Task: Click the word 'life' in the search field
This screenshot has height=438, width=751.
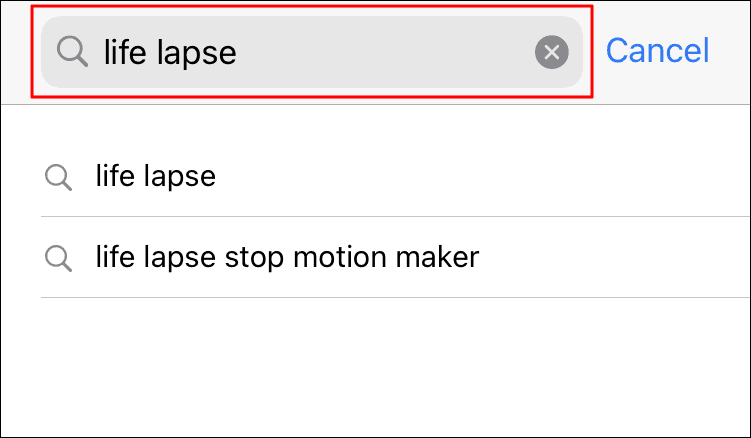Action: [125, 52]
